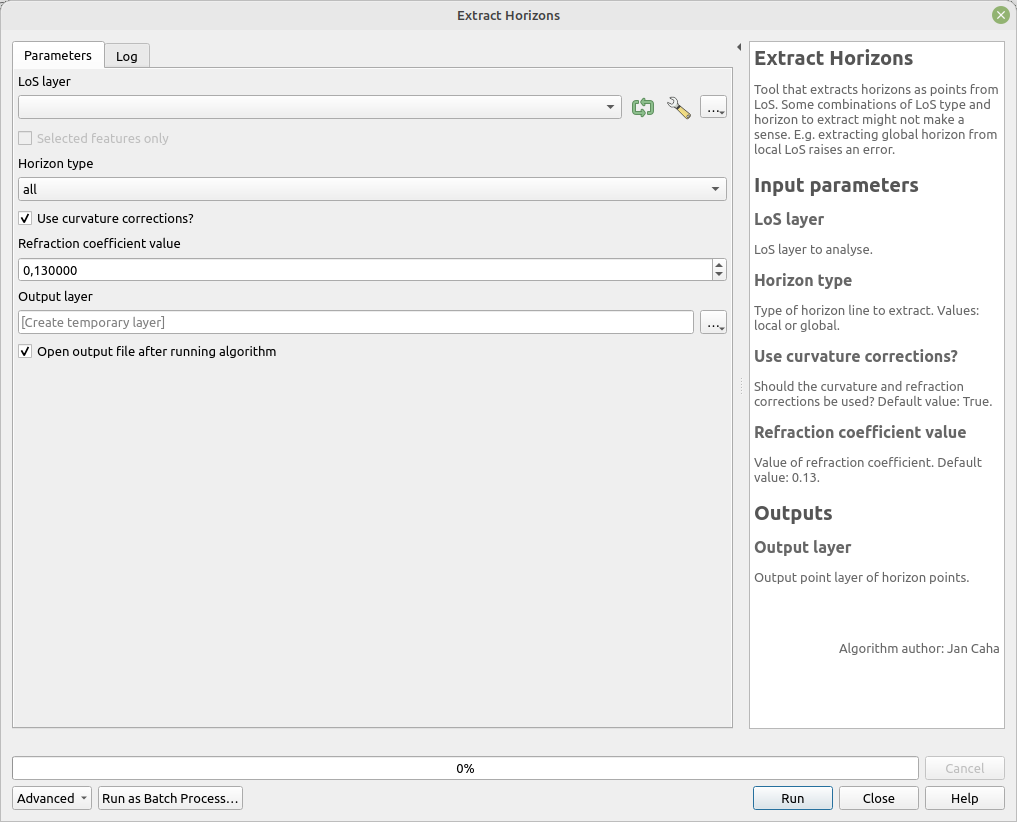Open the Horizon type dropdown
This screenshot has height=822, width=1017.
click(372, 189)
